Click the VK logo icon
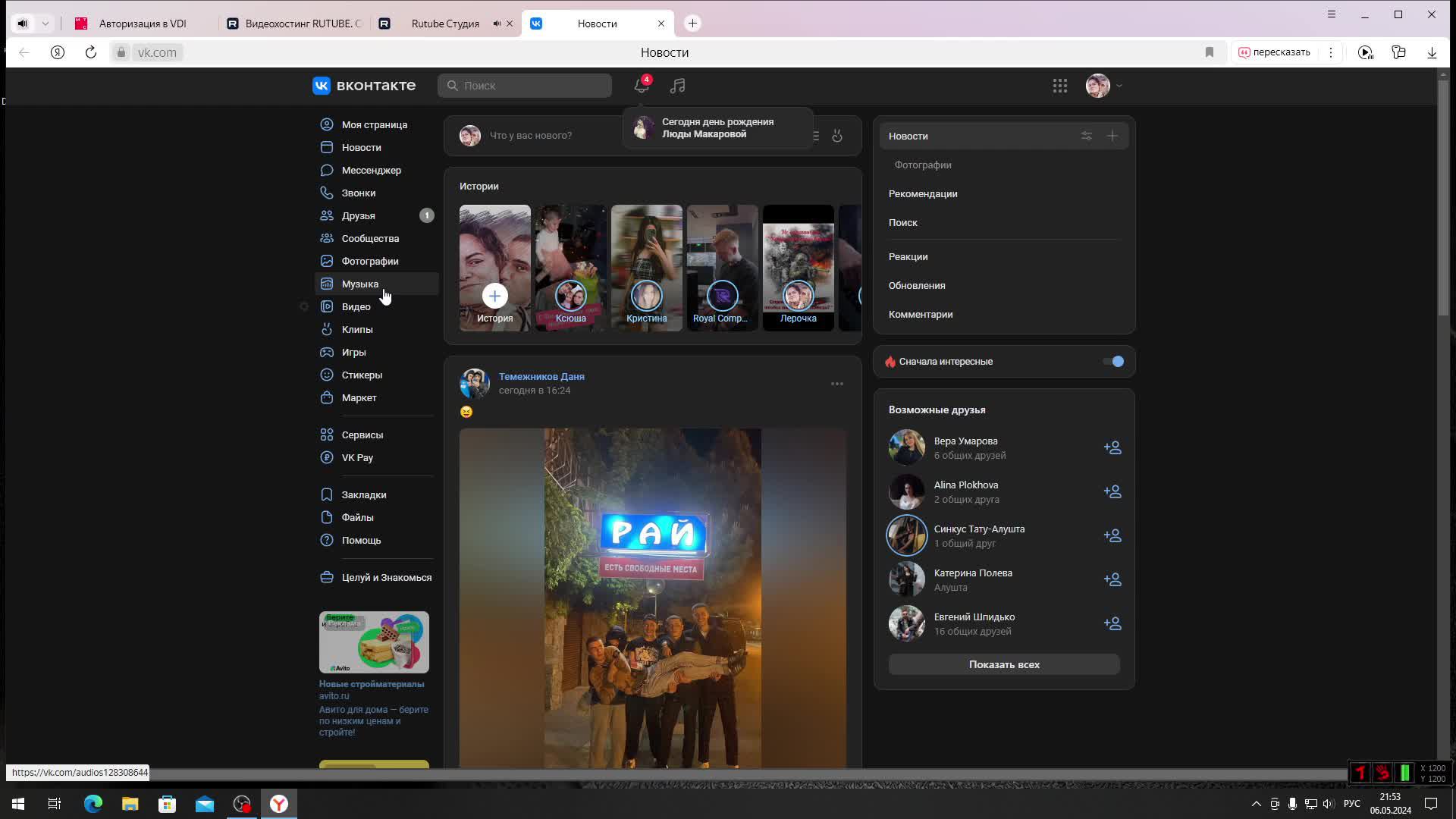The width and height of the screenshot is (1456, 819). point(322,86)
